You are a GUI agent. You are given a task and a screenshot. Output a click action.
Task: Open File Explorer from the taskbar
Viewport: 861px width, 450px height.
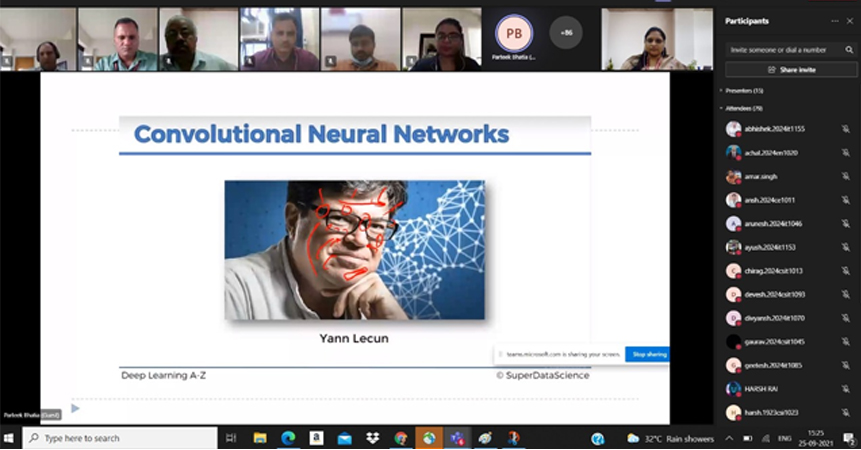click(x=260, y=438)
